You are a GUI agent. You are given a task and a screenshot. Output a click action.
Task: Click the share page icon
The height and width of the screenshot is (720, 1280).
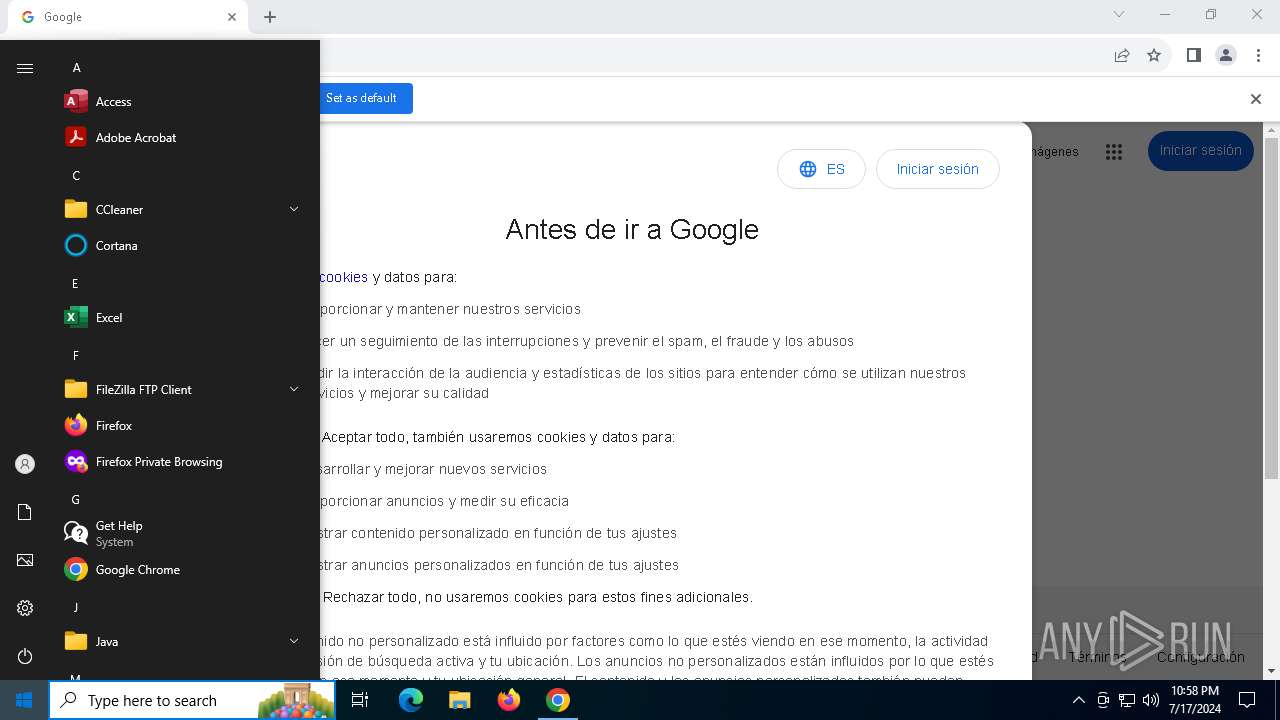[1122, 56]
